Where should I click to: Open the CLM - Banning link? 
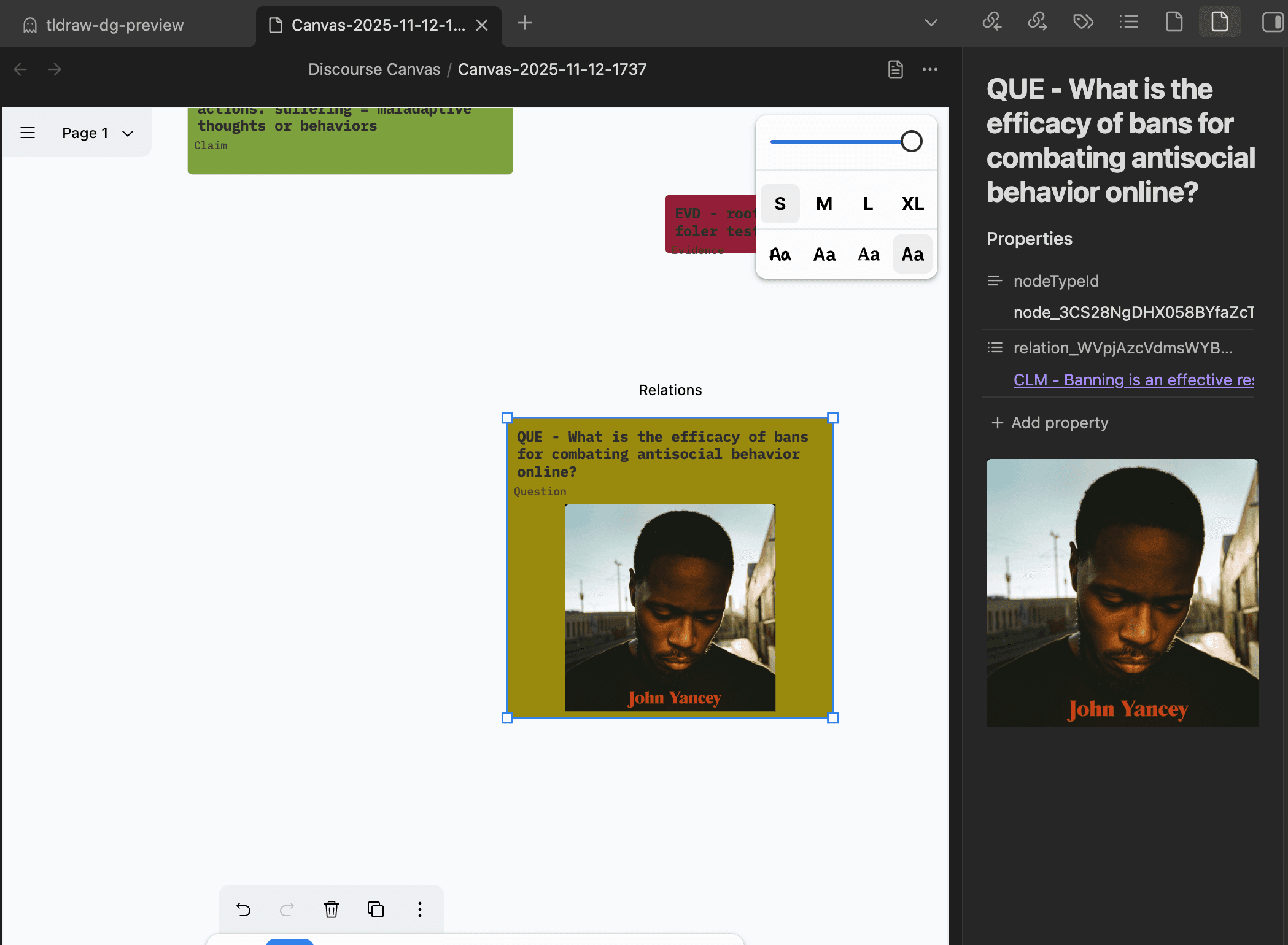tap(1133, 380)
